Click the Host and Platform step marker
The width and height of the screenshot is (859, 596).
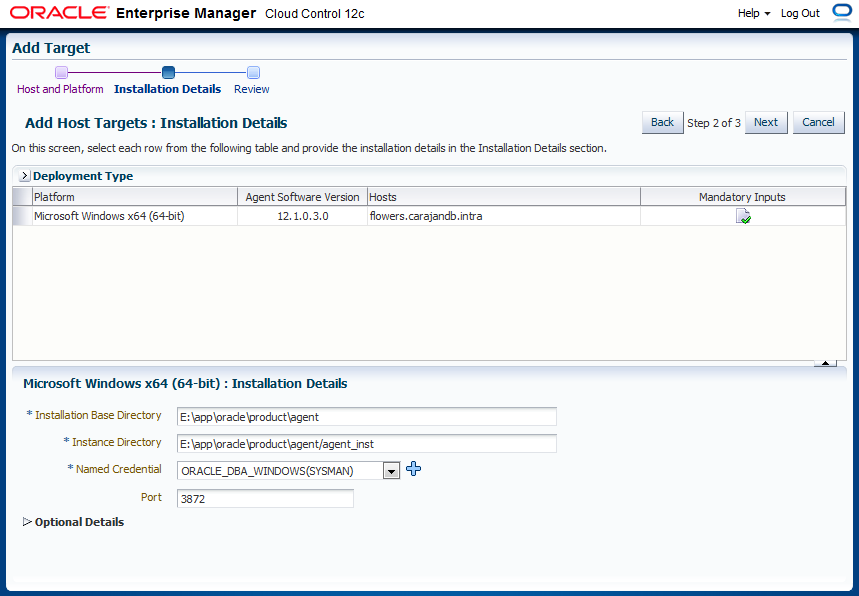[x=61, y=72]
